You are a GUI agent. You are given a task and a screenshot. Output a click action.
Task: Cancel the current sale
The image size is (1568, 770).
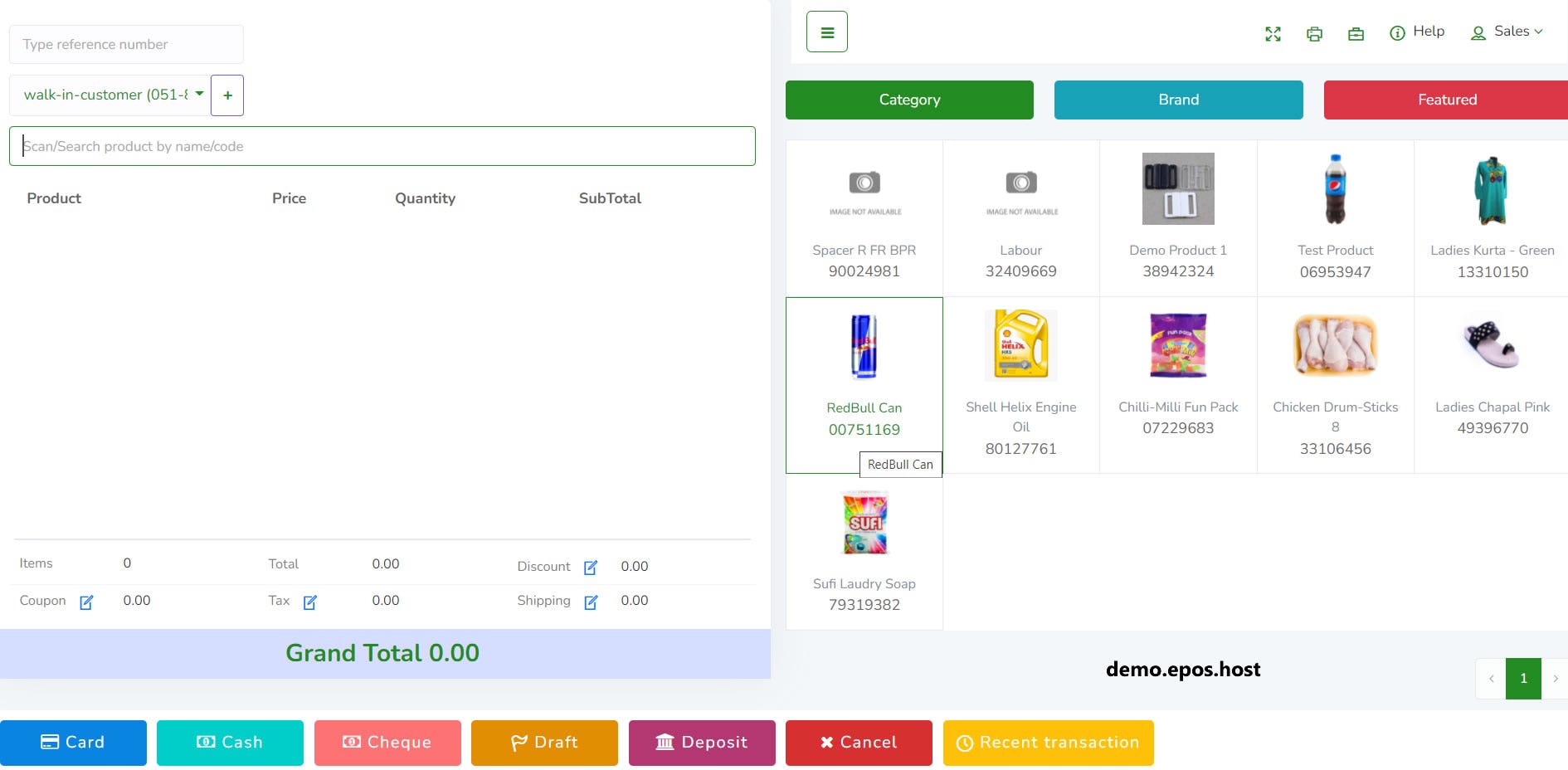pyautogui.click(x=859, y=743)
